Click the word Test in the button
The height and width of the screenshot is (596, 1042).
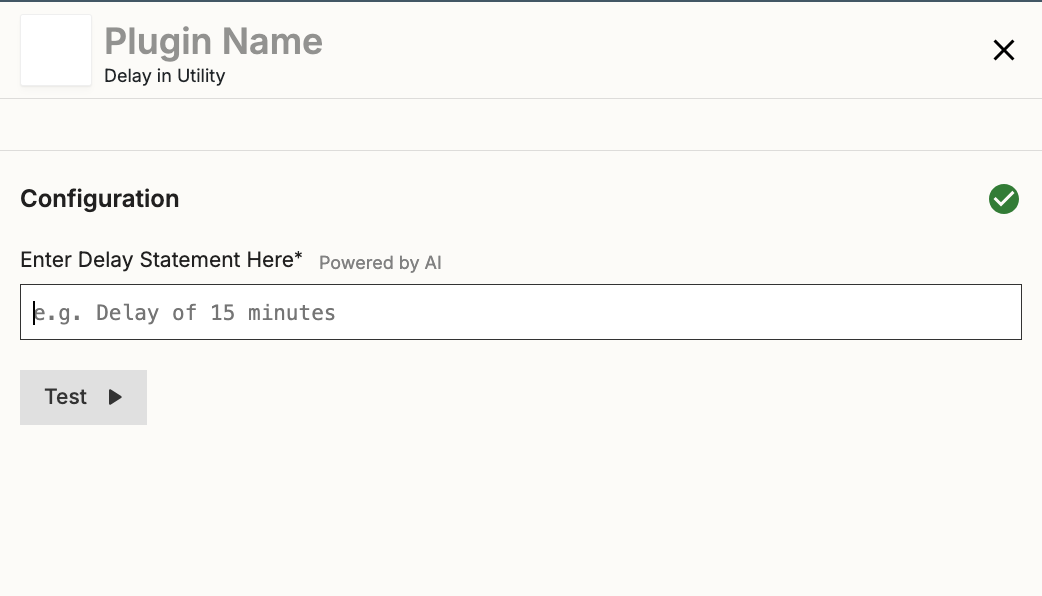[x=65, y=397]
